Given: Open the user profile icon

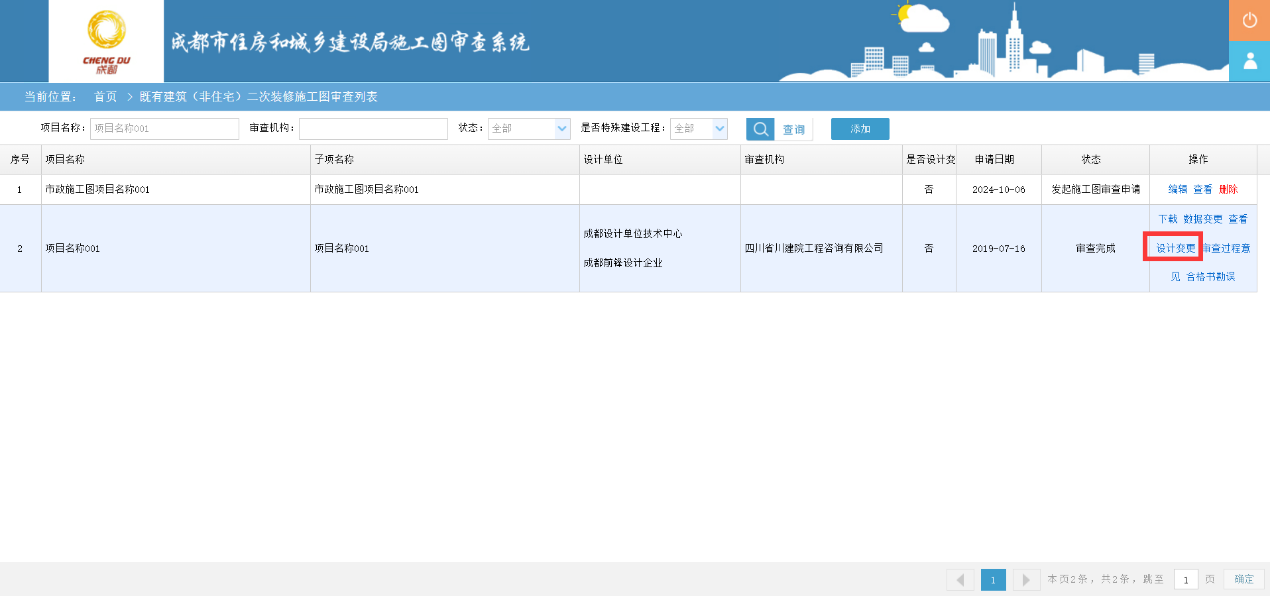Looking at the screenshot, I should (x=1249, y=61).
